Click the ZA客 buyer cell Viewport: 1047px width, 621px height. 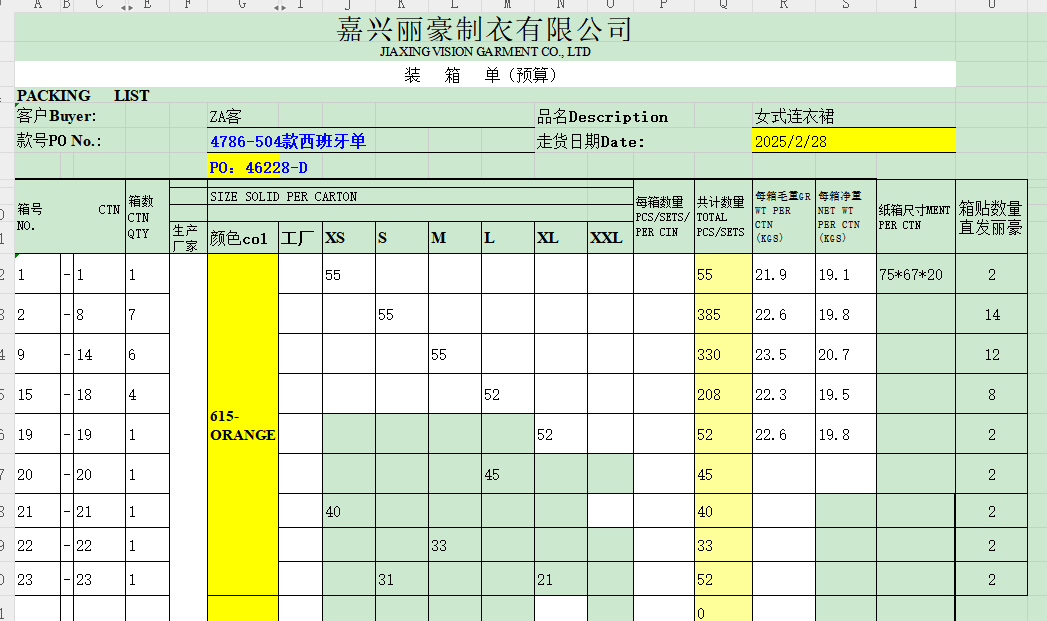[226, 117]
